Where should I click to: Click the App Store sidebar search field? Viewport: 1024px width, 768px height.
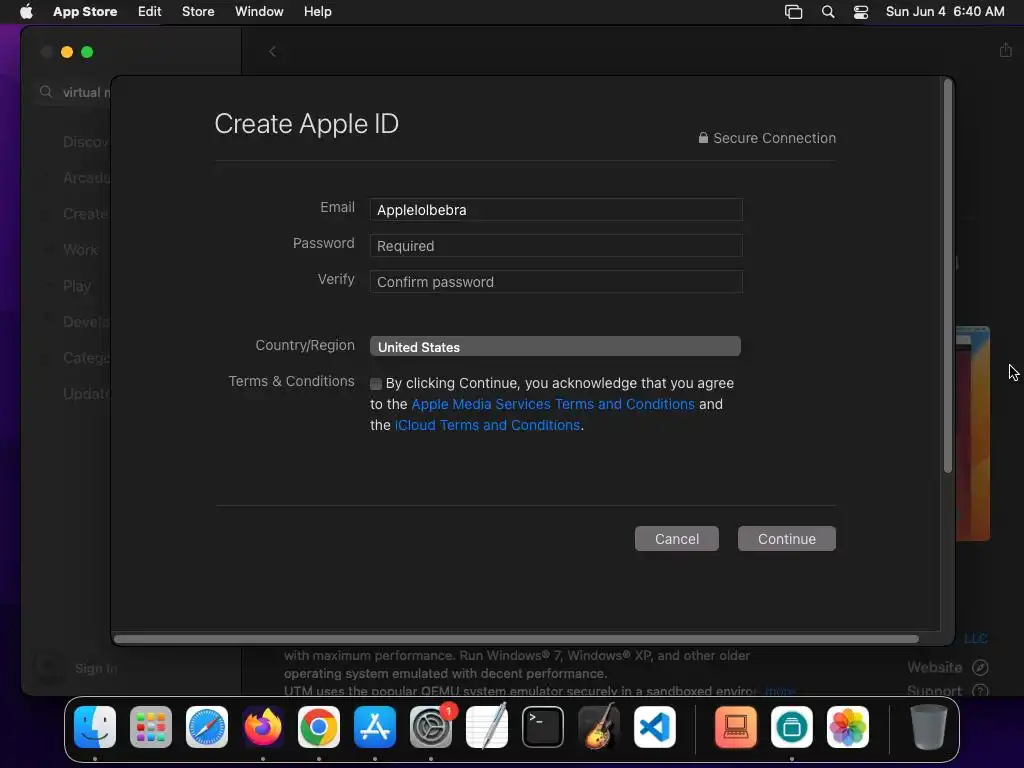[x=74, y=92]
